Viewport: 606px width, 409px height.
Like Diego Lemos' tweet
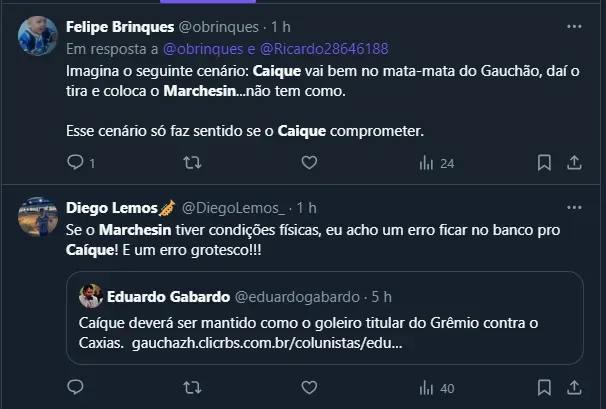coord(309,387)
